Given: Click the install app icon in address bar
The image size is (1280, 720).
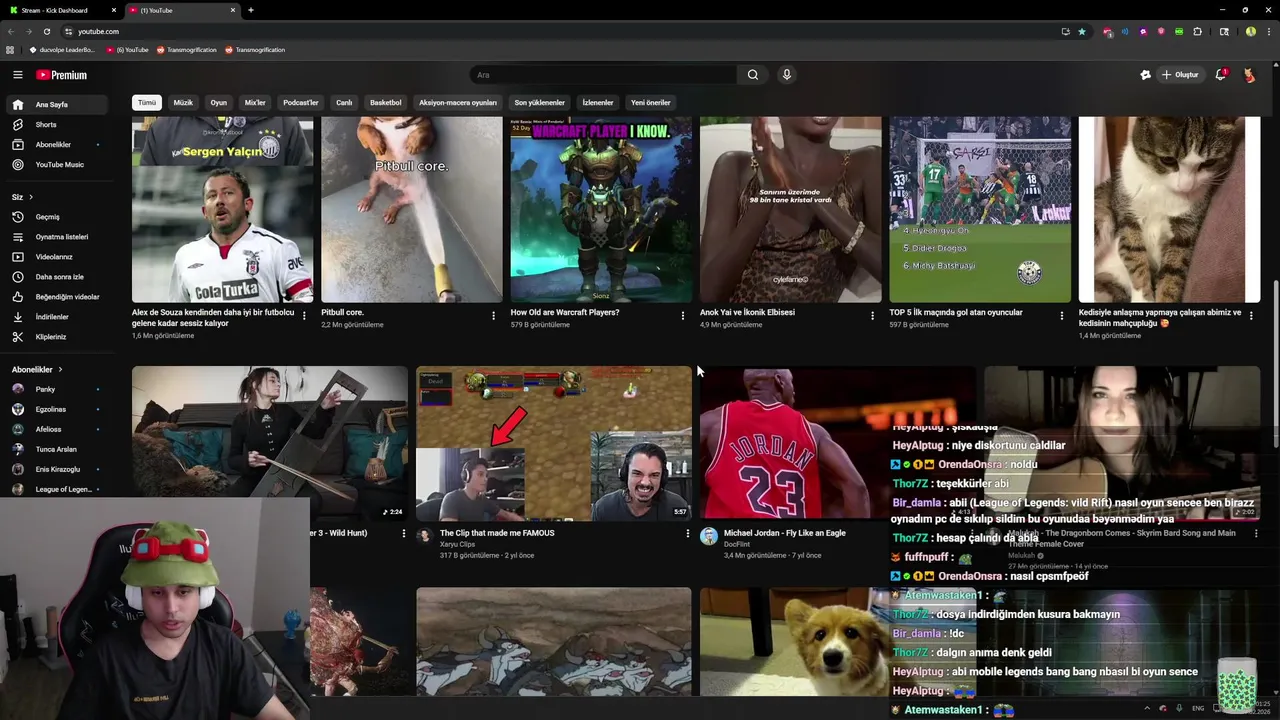Looking at the screenshot, I should 1065,31.
